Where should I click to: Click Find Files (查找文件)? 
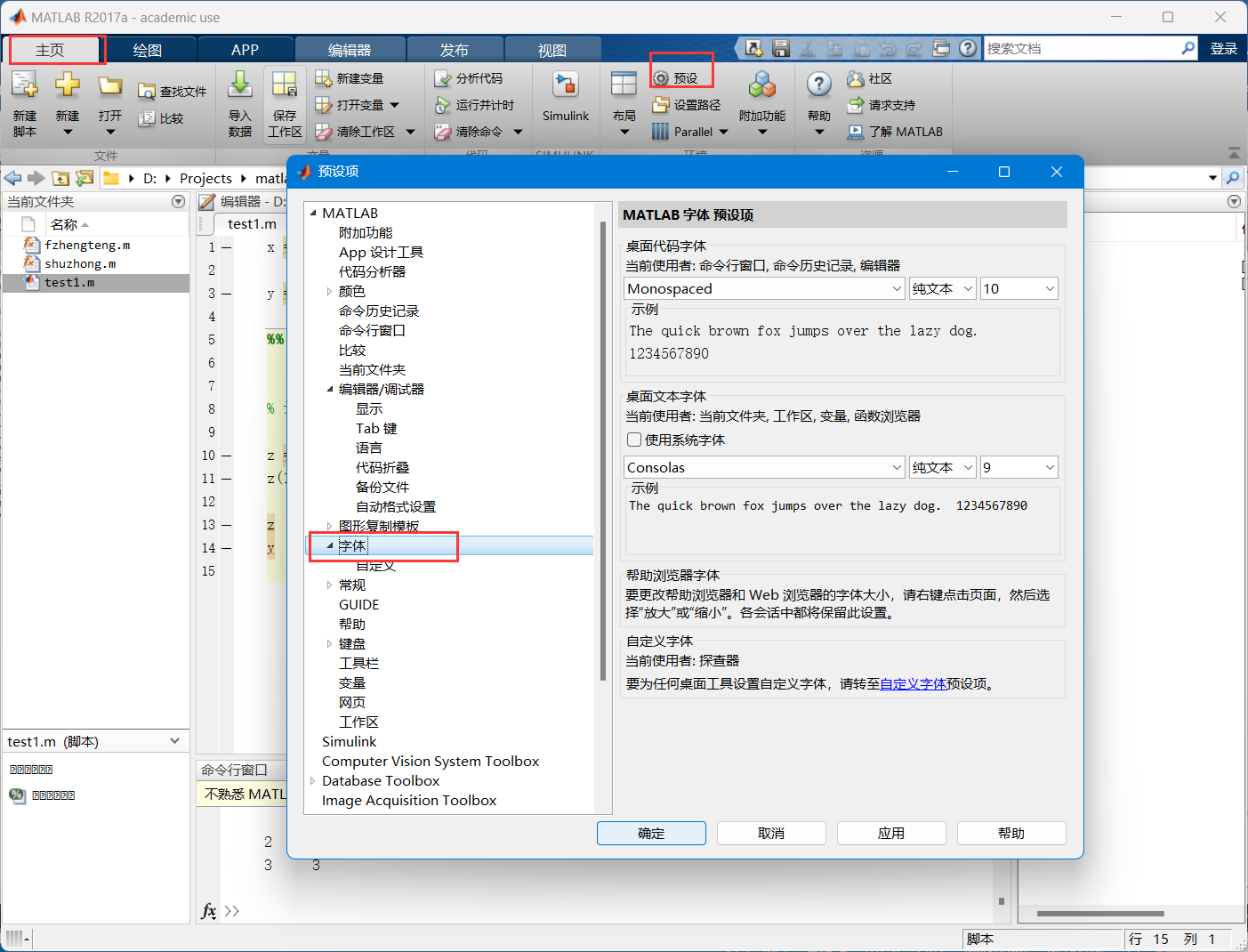[x=173, y=92]
